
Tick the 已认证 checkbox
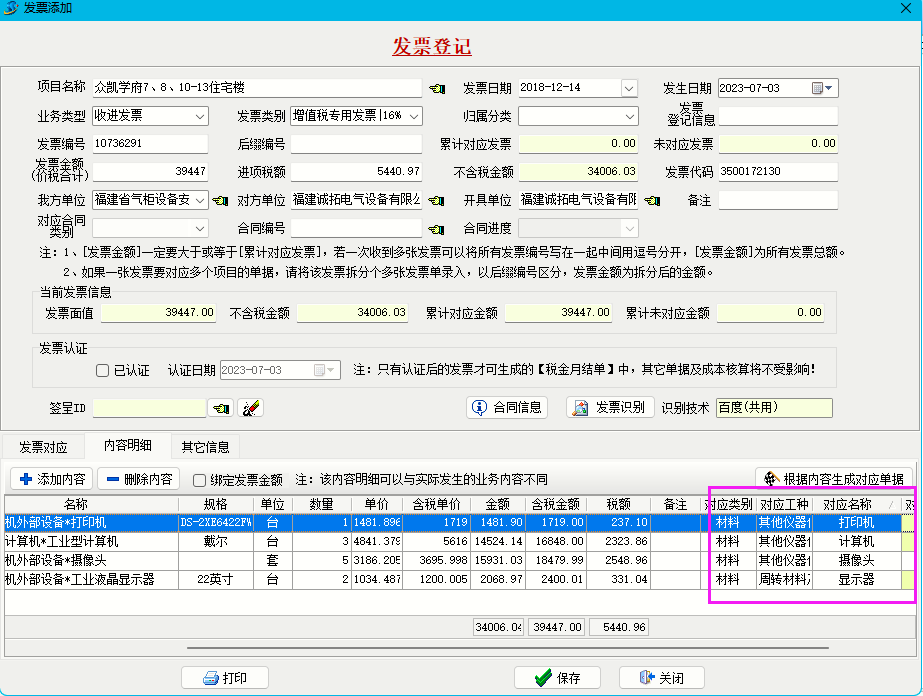coord(103,370)
